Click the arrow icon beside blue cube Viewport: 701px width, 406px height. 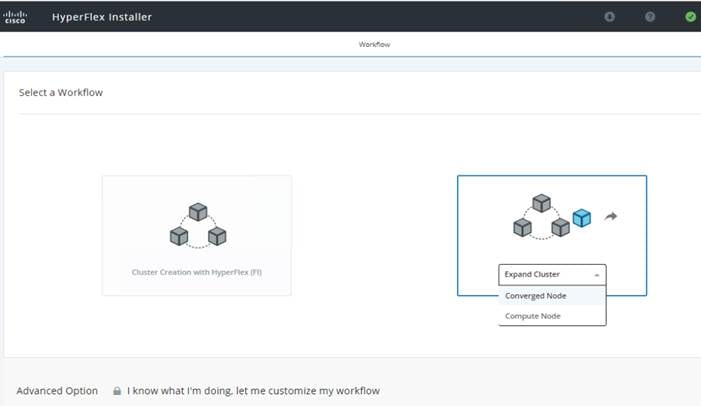611,217
